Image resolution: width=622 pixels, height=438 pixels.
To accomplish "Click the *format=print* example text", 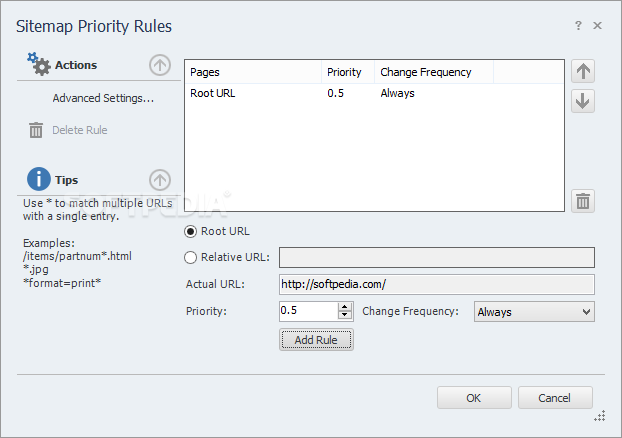I will click(62, 283).
